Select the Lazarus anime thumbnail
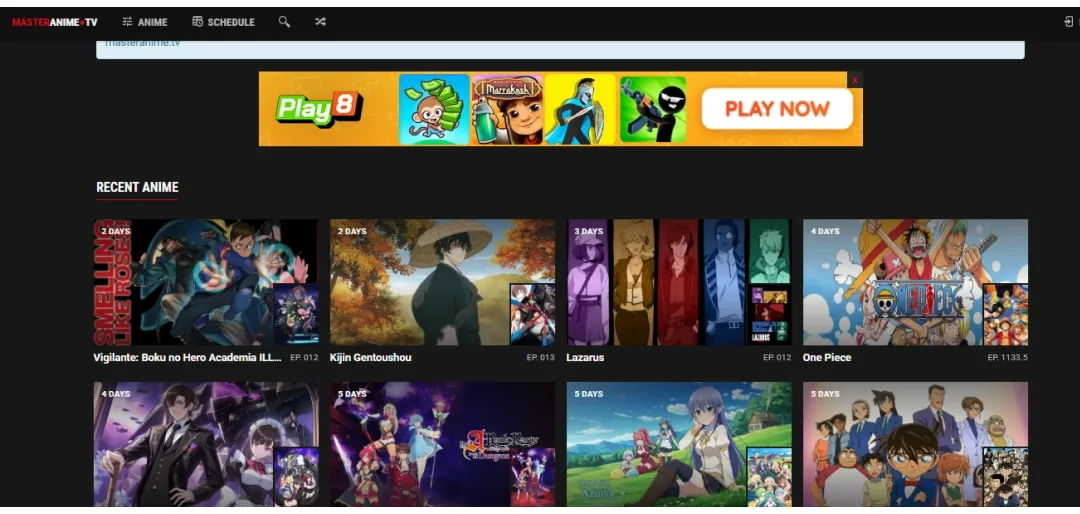Viewport: 1080px width, 514px height. pyautogui.click(x=678, y=282)
